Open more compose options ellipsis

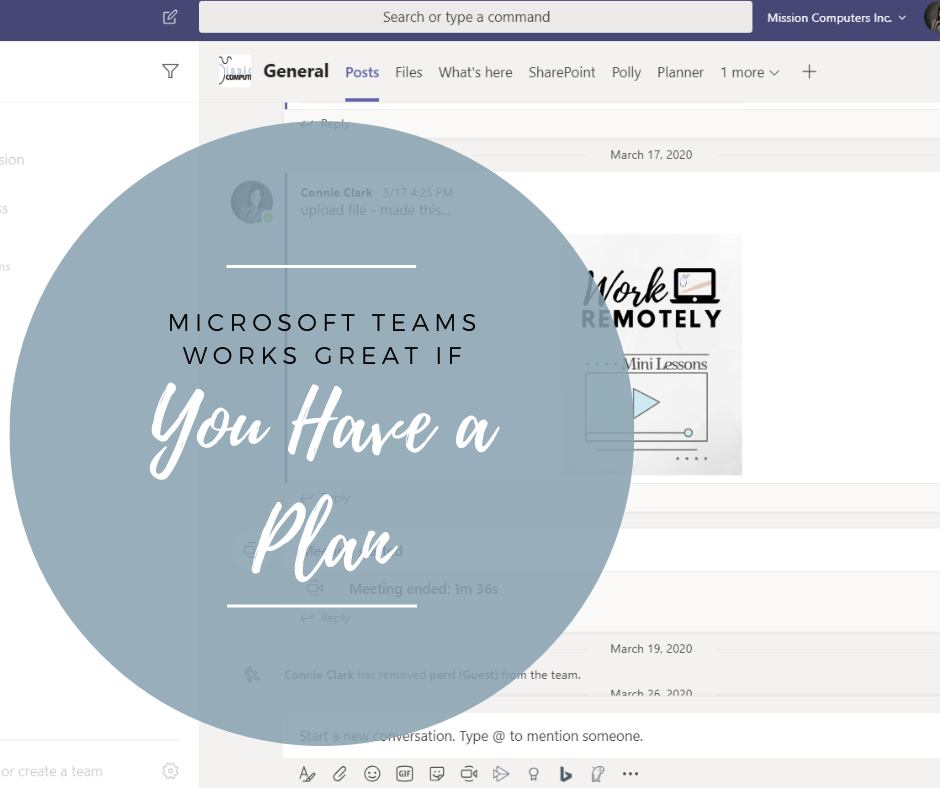pyautogui.click(x=630, y=774)
